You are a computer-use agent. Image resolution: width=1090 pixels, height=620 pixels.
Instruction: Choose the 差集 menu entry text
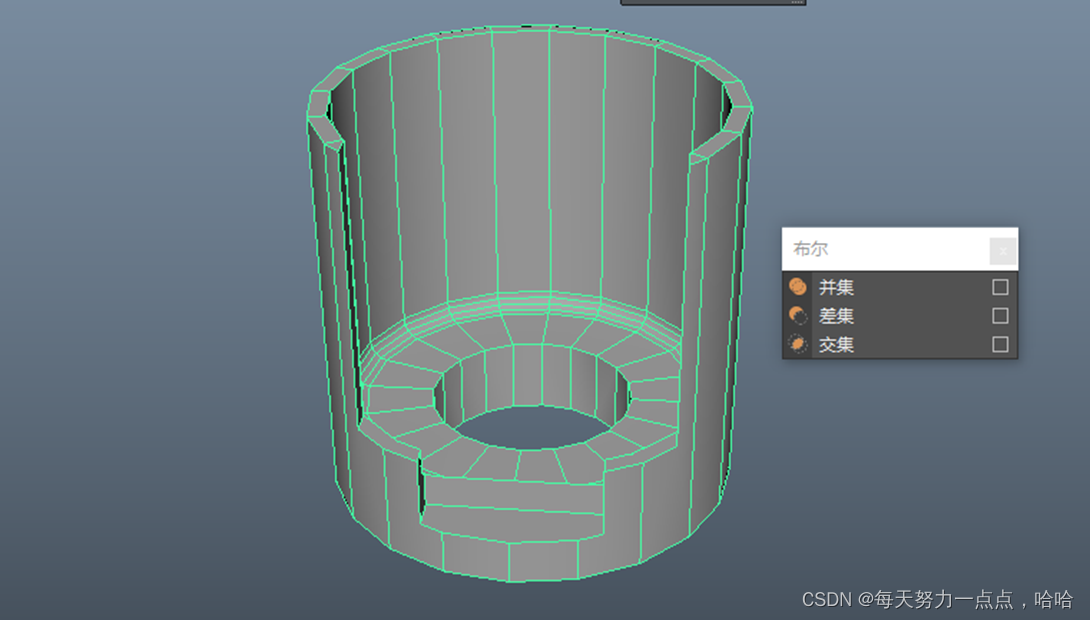click(x=836, y=316)
